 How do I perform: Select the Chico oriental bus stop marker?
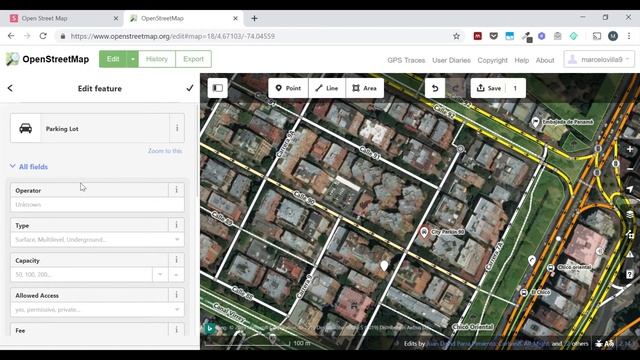tap(550, 267)
